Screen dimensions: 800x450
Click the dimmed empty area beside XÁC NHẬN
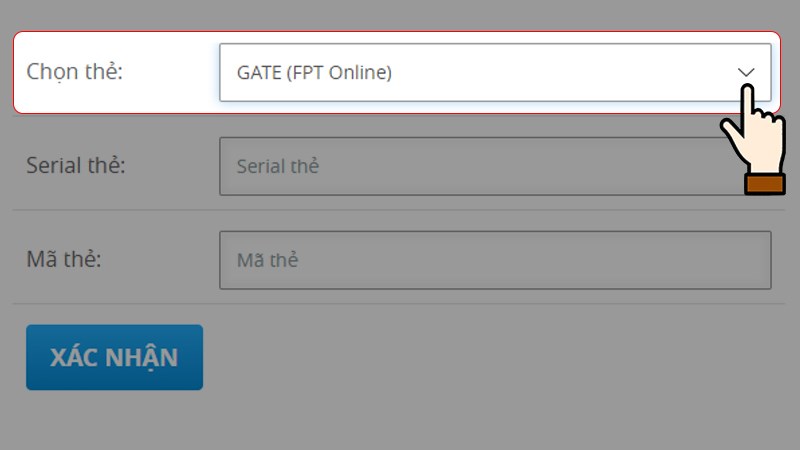tap(490, 357)
